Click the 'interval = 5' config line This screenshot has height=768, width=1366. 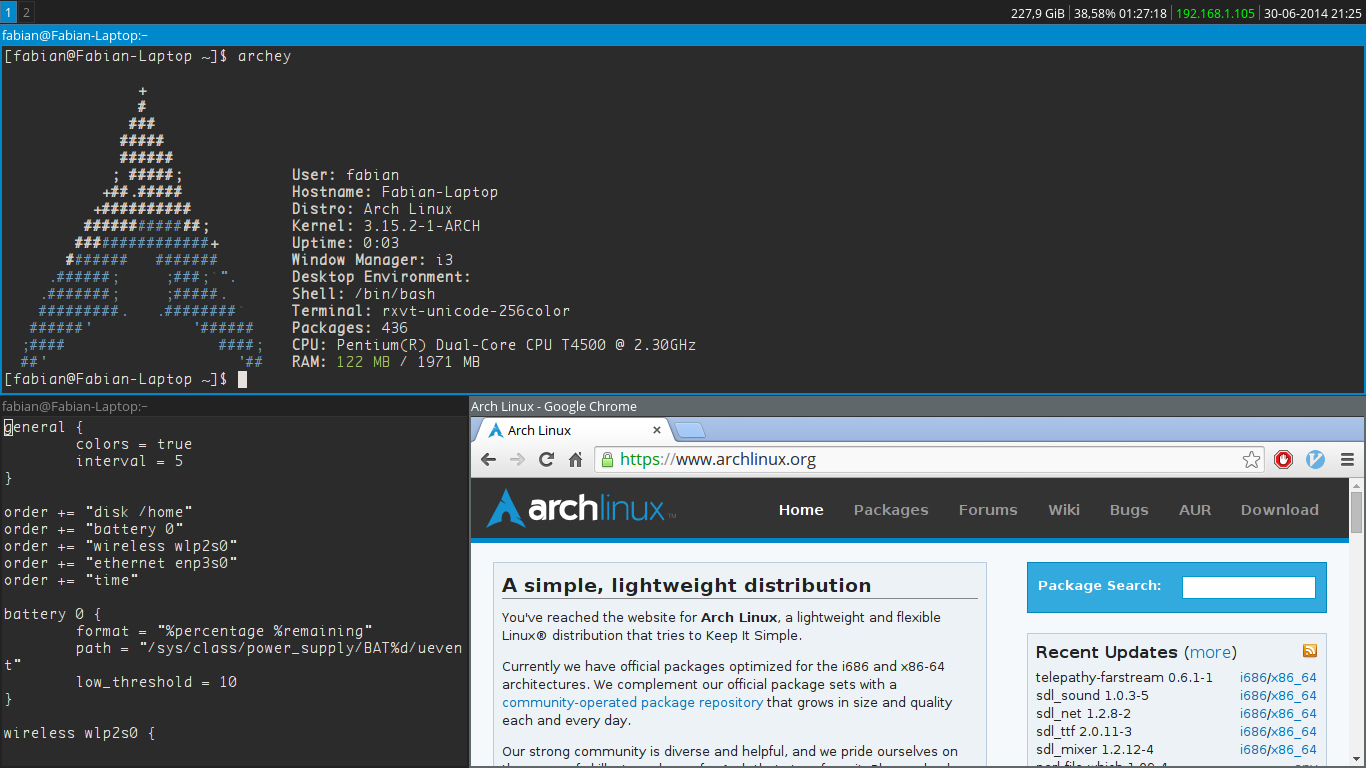[129, 461]
